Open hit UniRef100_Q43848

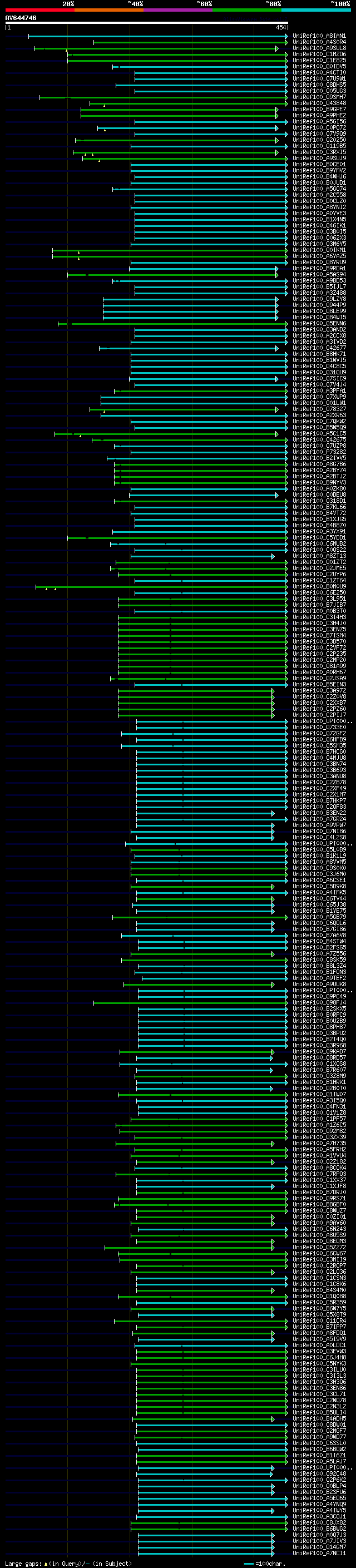point(319,103)
